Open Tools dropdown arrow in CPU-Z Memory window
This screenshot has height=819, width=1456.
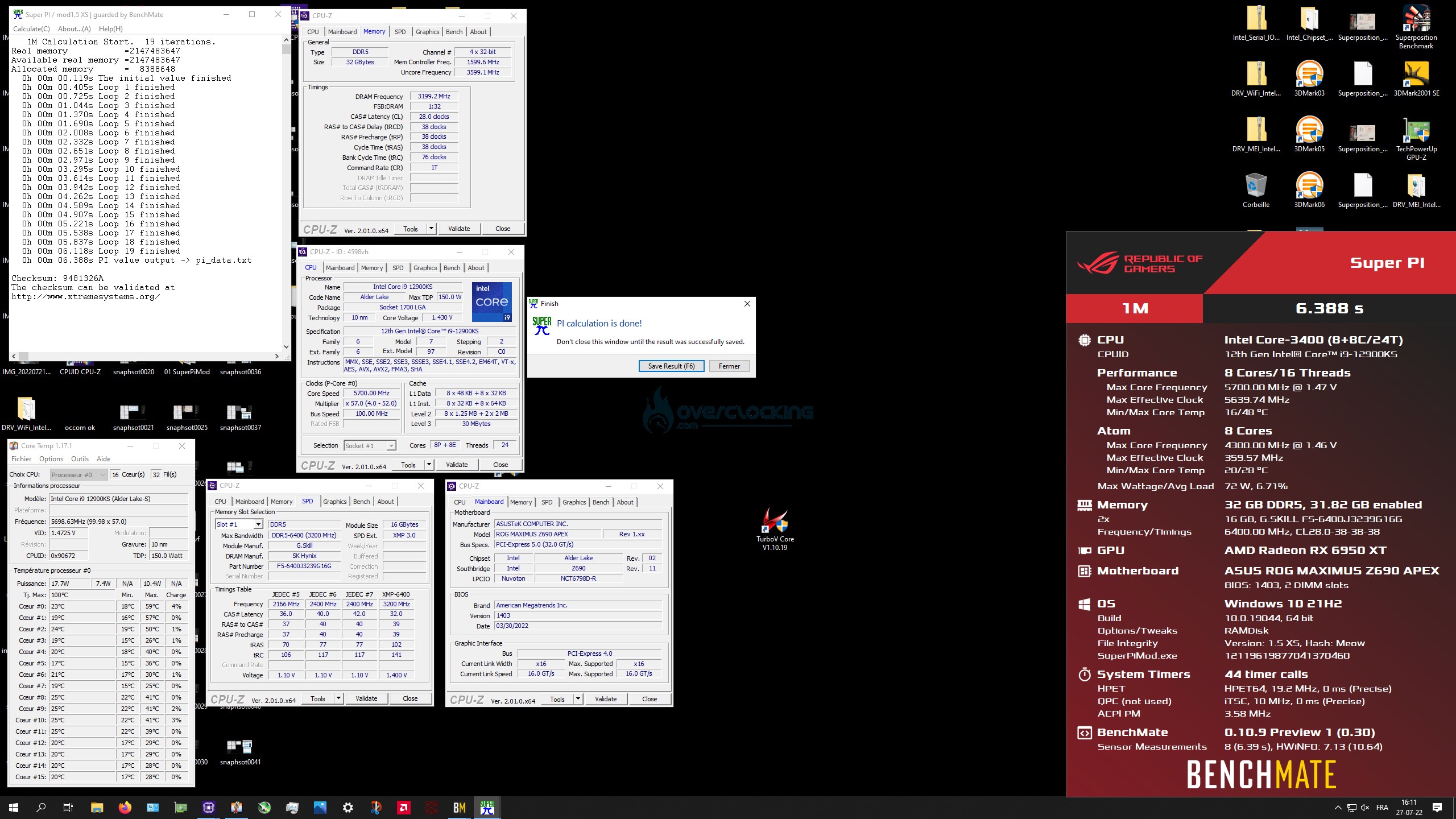431,229
